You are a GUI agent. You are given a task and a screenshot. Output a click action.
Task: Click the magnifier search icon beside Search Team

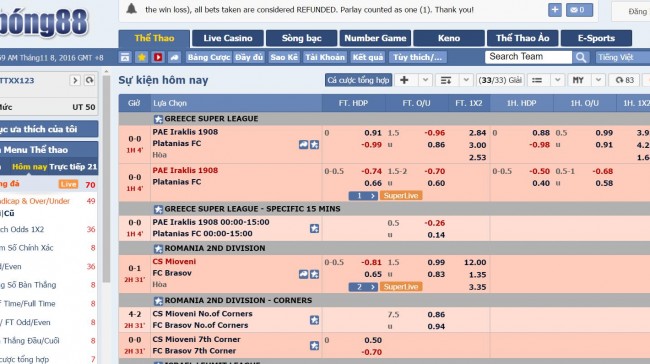tap(581, 57)
